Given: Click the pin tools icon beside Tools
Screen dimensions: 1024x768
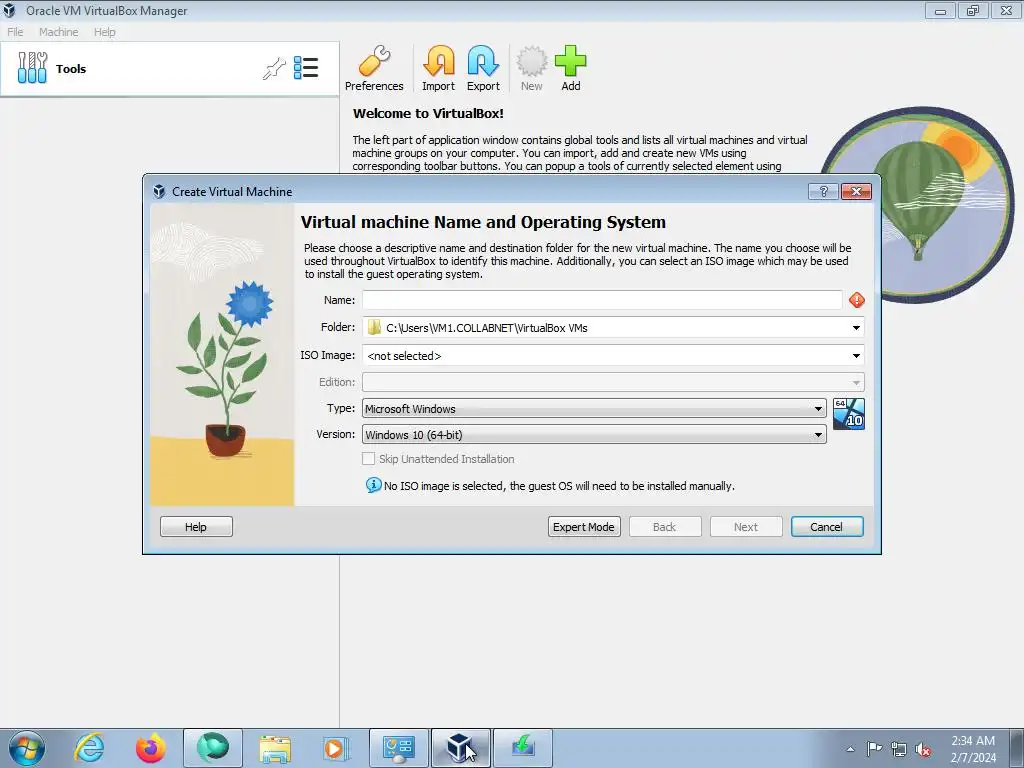Looking at the screenshot, I should point(274,69).
